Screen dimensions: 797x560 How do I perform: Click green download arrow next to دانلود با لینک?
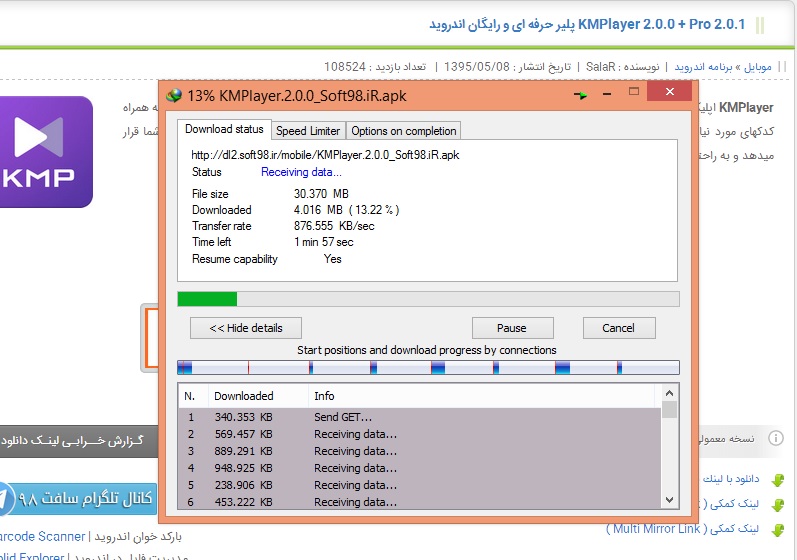[777, 480]
